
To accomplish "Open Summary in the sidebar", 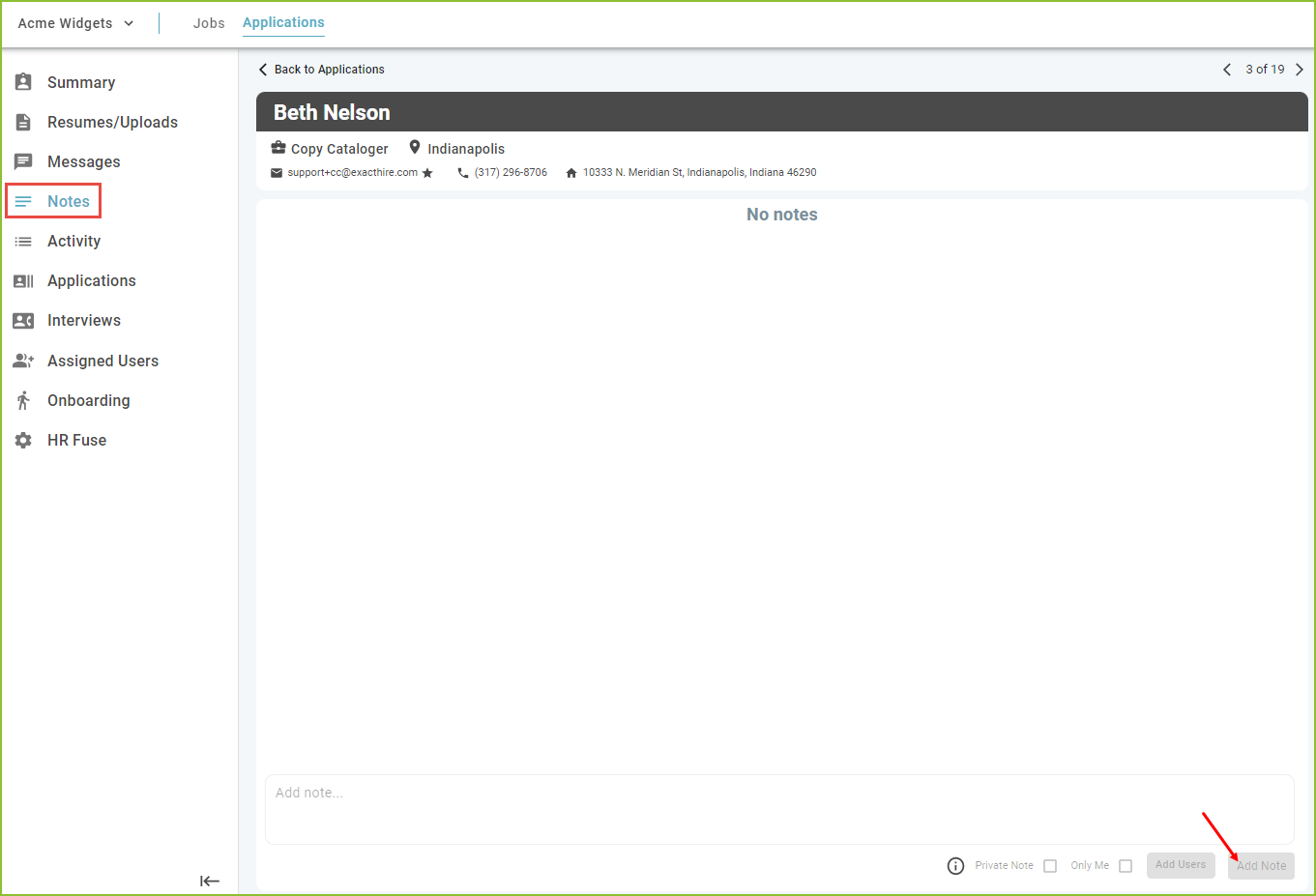I will pyautogui.click(x=81, y=83).
